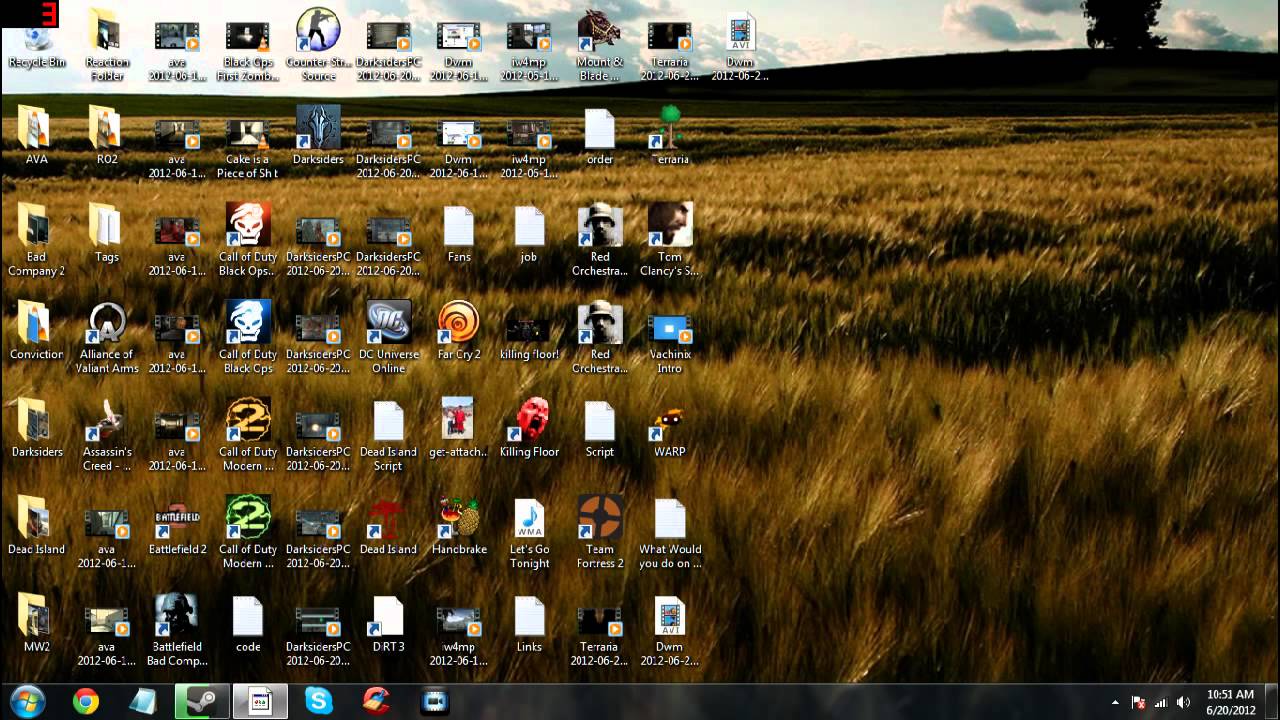Open the Reaction Folder

click(107, 46)
